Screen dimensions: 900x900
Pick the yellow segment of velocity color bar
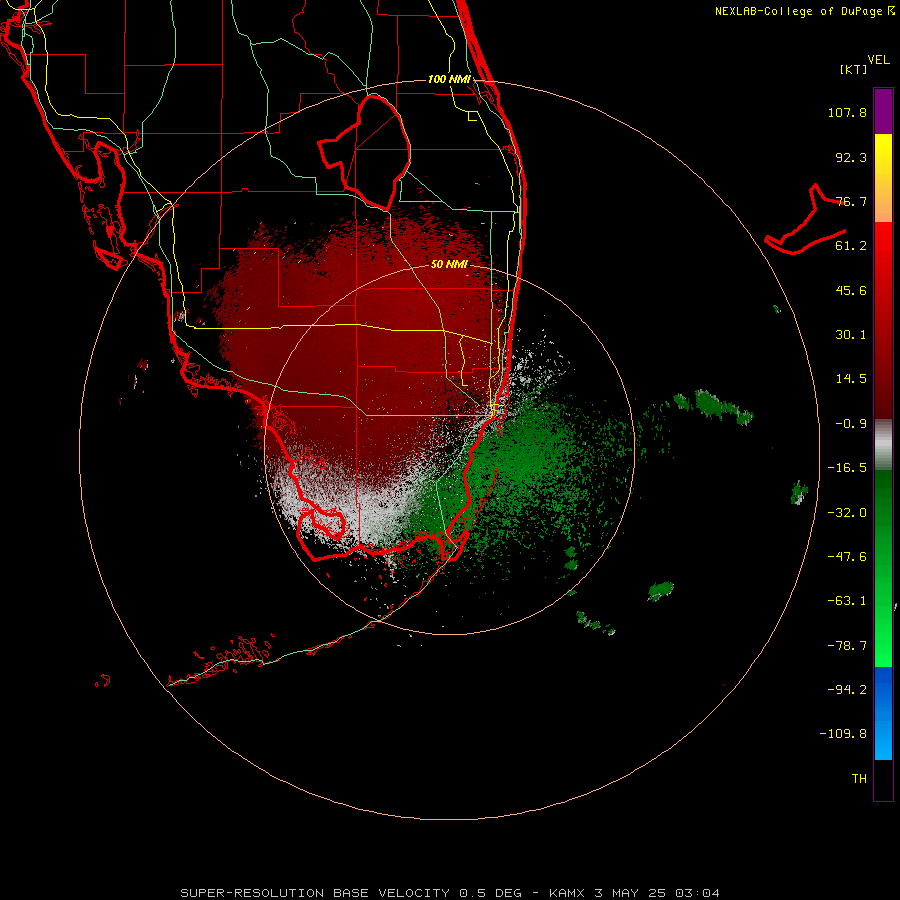pyautogui.click(x=883, y=155)
